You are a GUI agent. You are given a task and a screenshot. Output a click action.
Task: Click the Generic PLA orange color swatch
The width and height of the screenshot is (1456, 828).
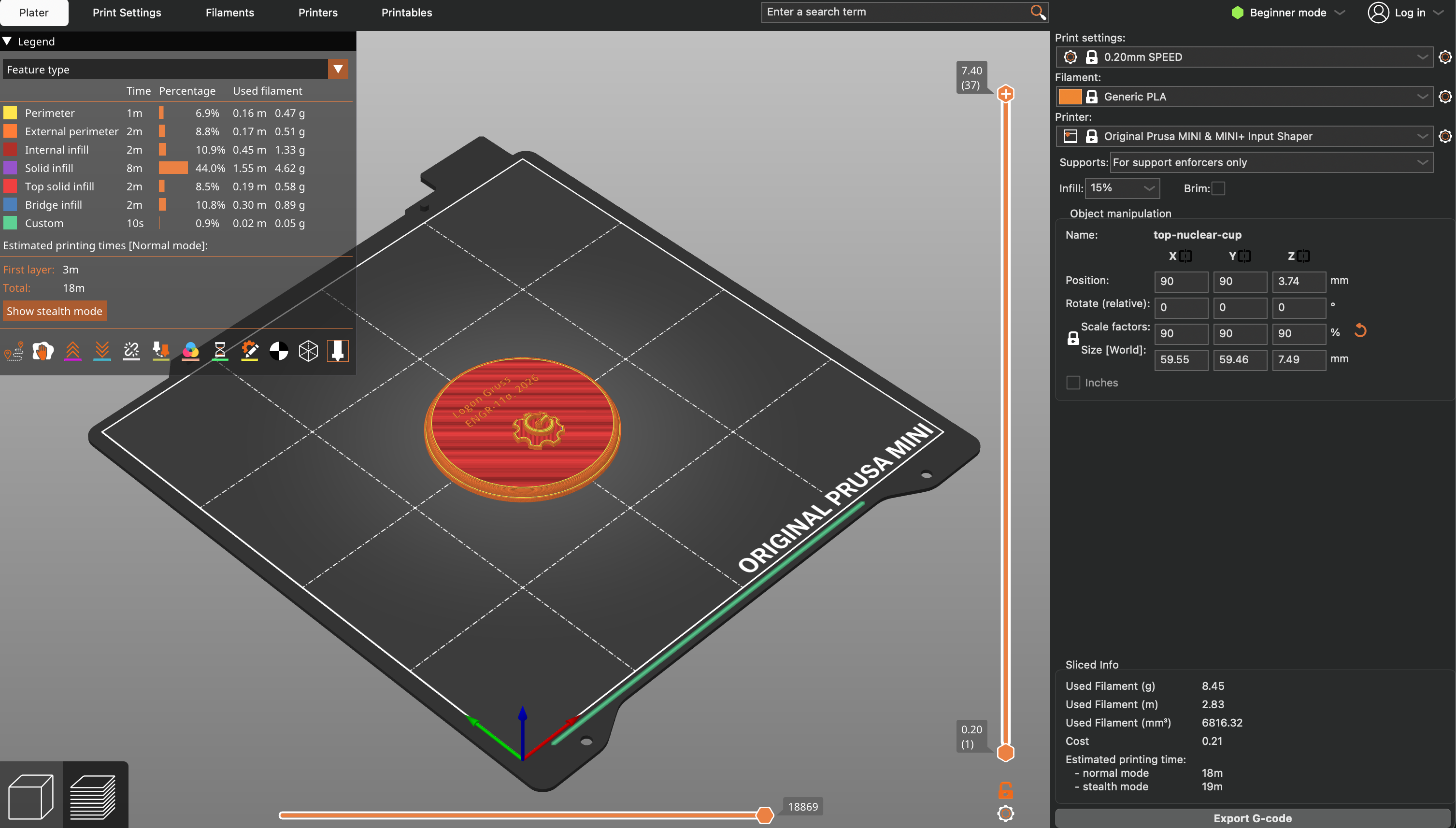1070,97
